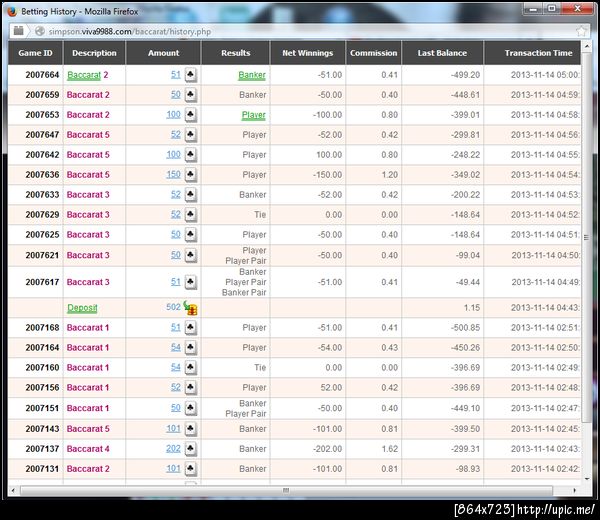
Task: Click the Last Balance column header
Action: click(442, 53)
